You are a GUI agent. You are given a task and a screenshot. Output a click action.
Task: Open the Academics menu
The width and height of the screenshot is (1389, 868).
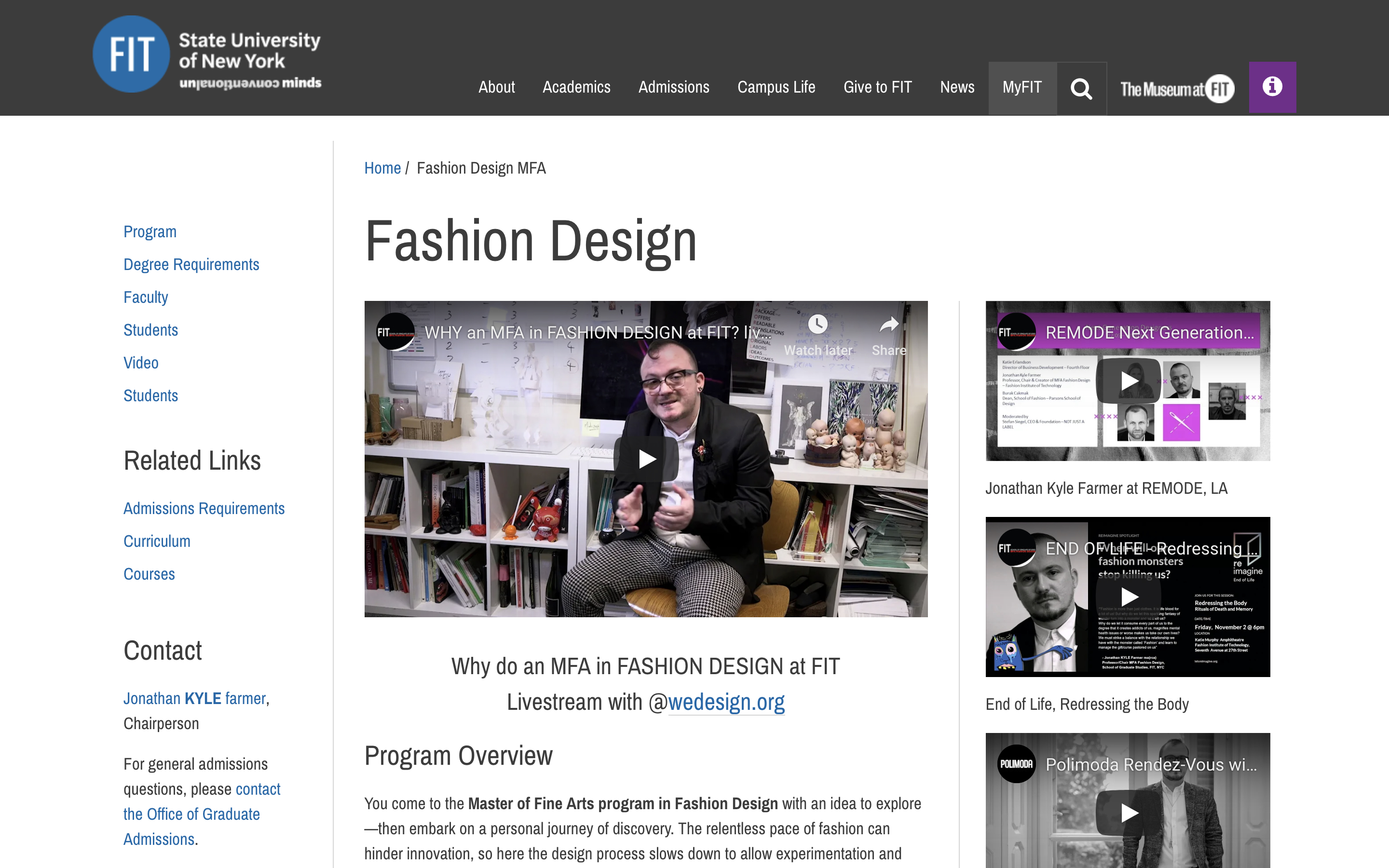576,87
